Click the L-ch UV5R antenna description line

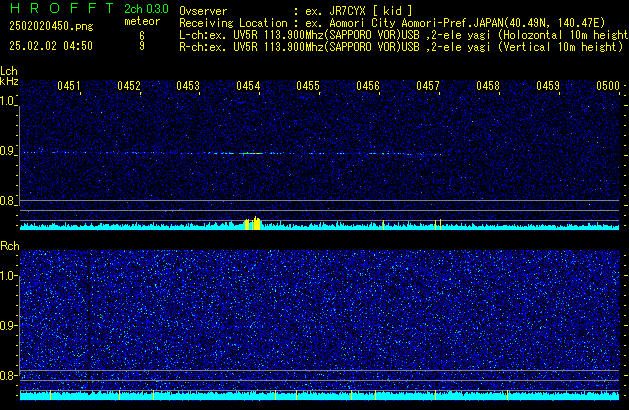404,35
